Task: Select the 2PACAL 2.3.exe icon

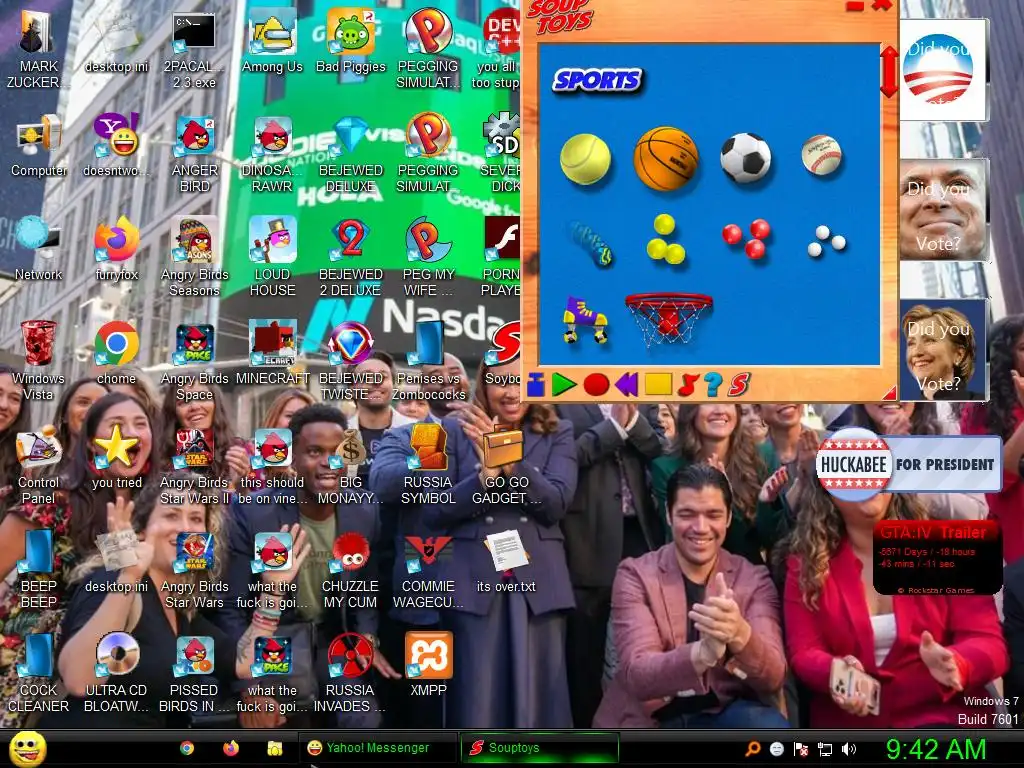Action: click(x=195, y=50)
